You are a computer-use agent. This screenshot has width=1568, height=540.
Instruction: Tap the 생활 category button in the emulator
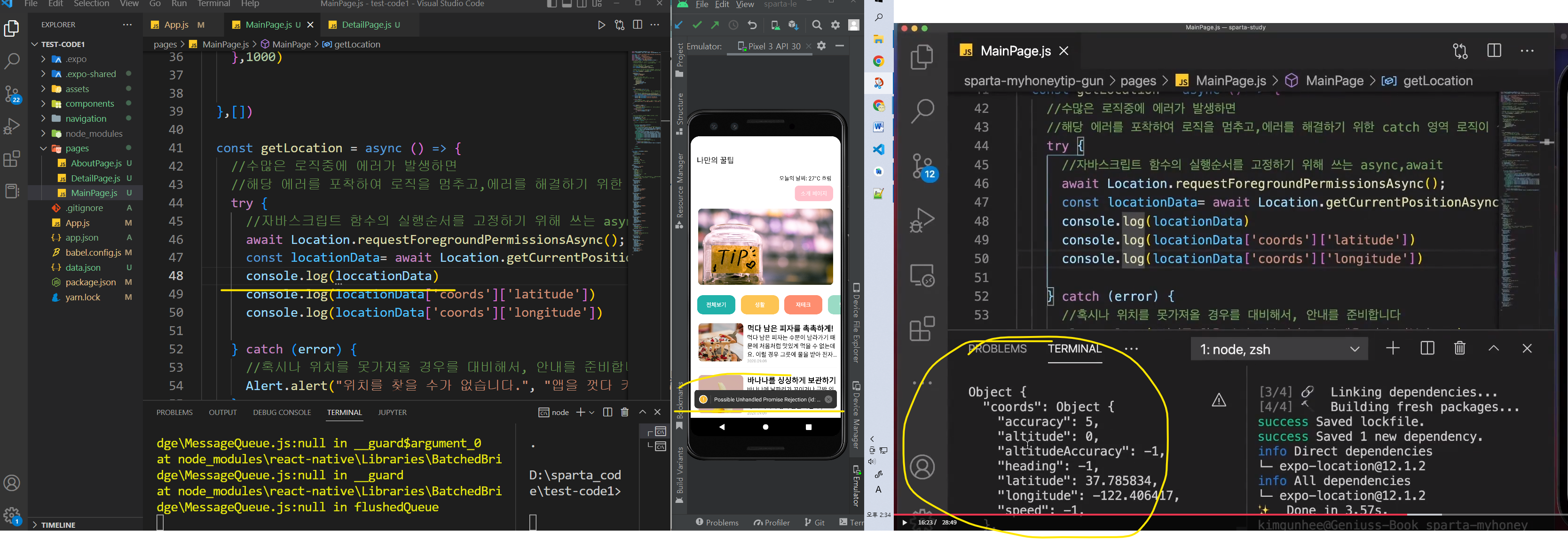pos(760,305)
